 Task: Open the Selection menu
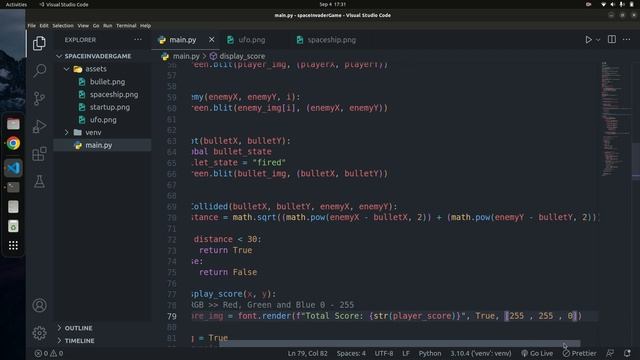pyautogui.click(x=63, y=25)
